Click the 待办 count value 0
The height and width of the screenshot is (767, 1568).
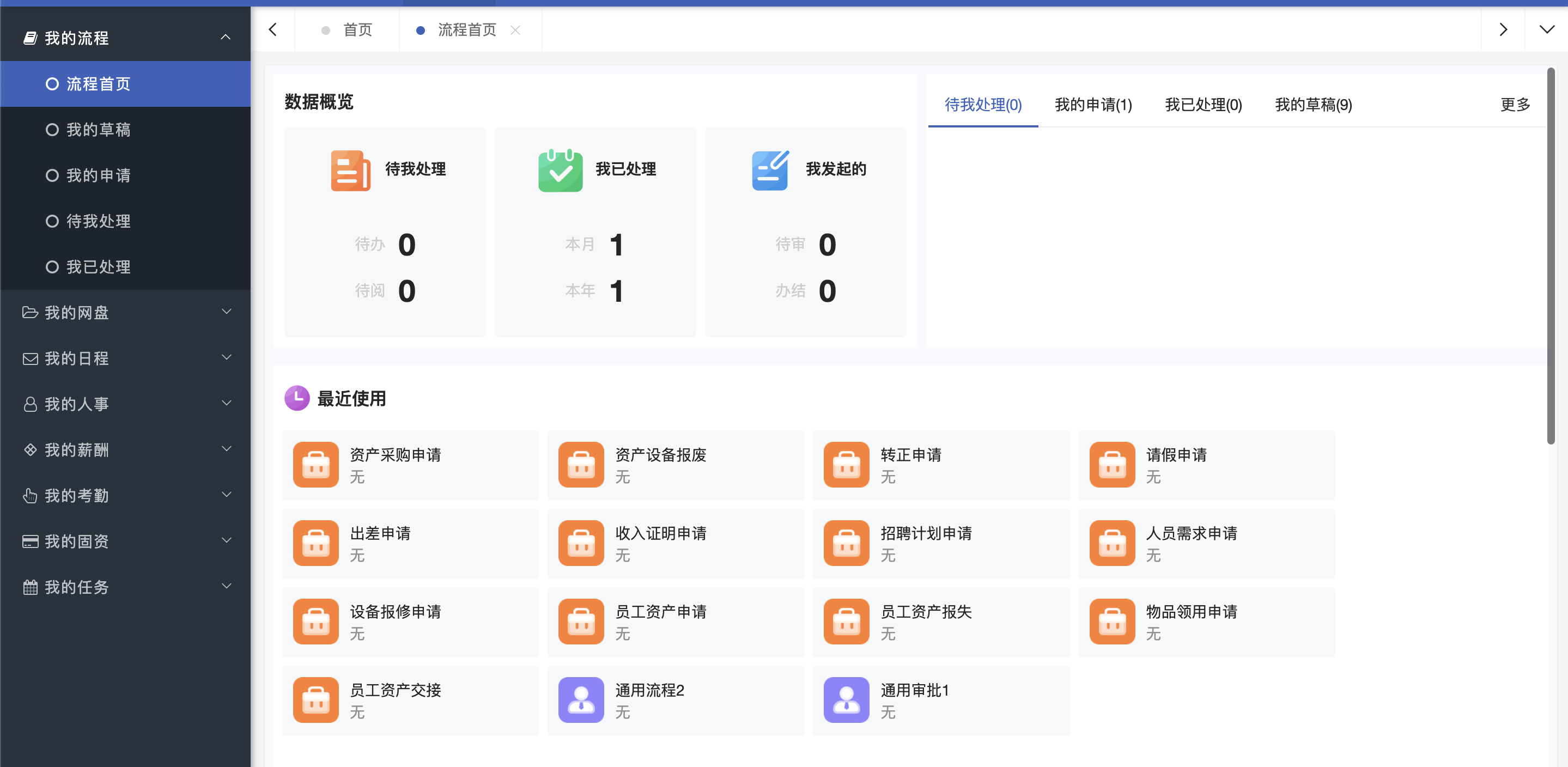tap(406, 245)
